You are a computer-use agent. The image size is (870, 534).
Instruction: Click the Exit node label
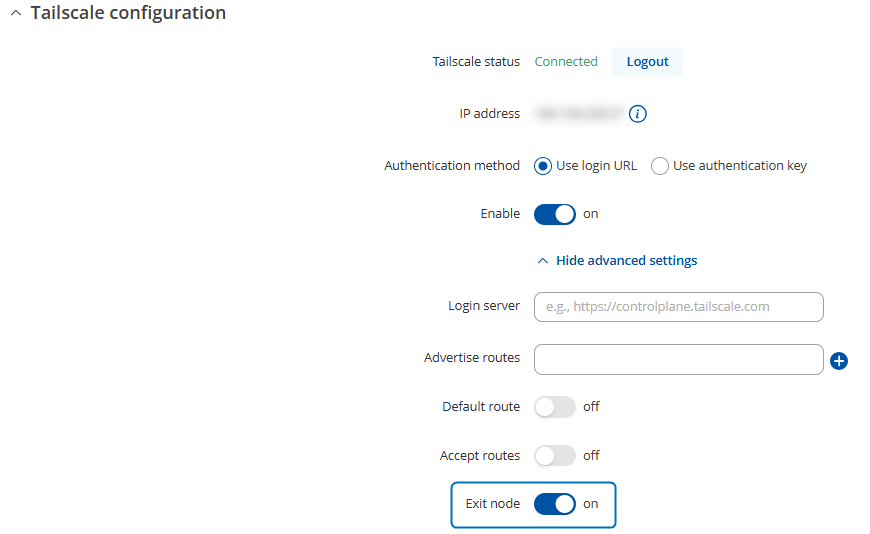click(x=493, y=503)
